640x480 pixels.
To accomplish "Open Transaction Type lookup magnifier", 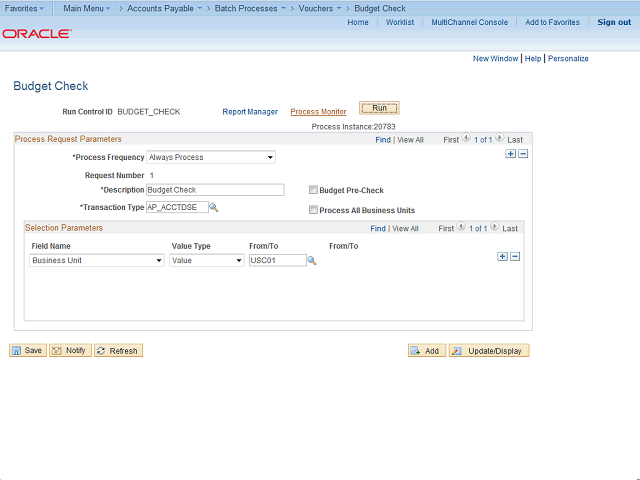I will (213, 208).
